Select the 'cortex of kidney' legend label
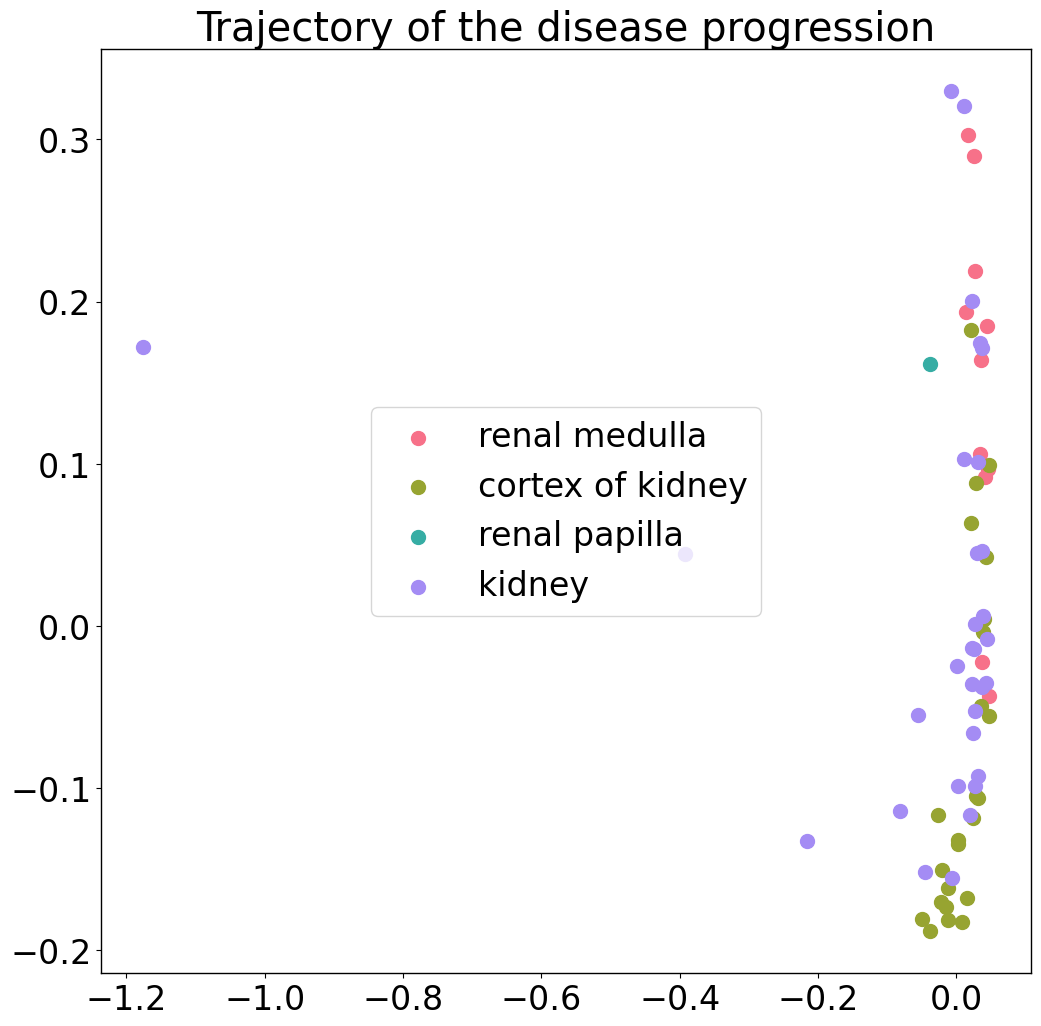 coord(612,486)
